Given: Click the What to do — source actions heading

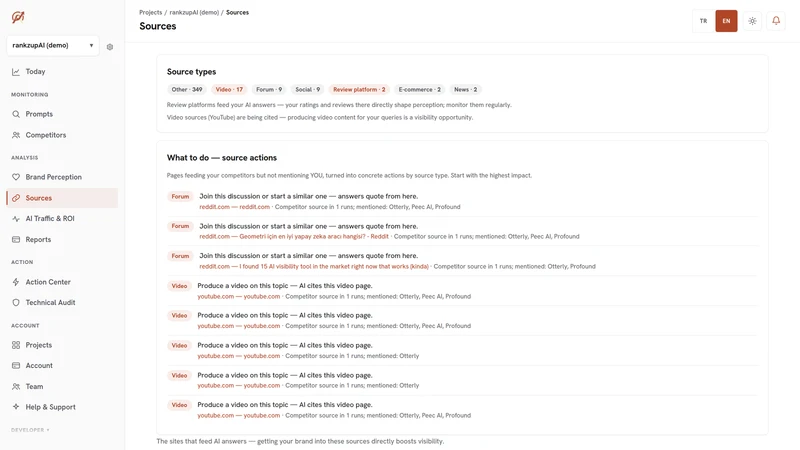Looking at the screenshot, I should pos(222,158).
